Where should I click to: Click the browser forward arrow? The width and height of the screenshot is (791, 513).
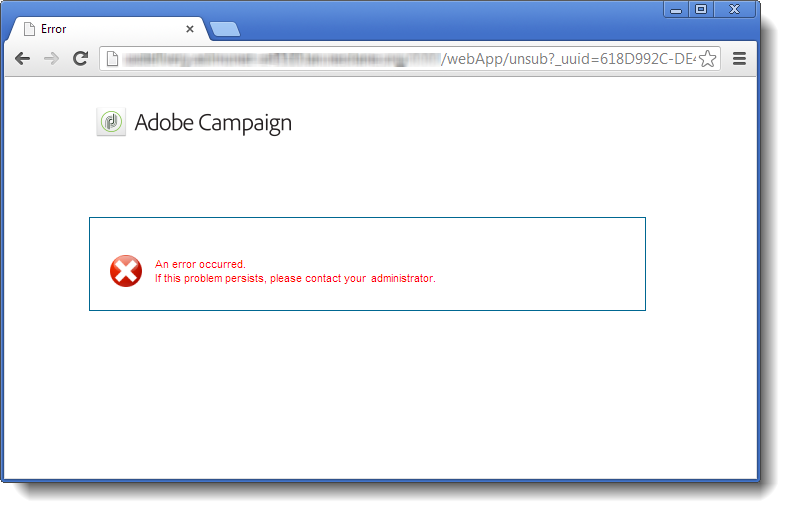coord(51,59)
